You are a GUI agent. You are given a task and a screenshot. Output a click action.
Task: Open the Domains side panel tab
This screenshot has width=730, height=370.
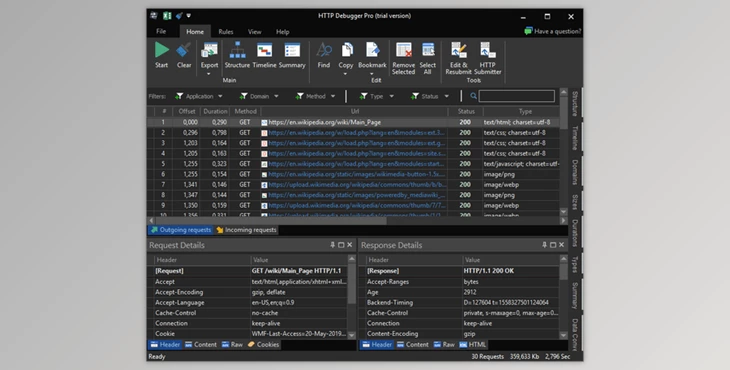(x=575, y=172)
